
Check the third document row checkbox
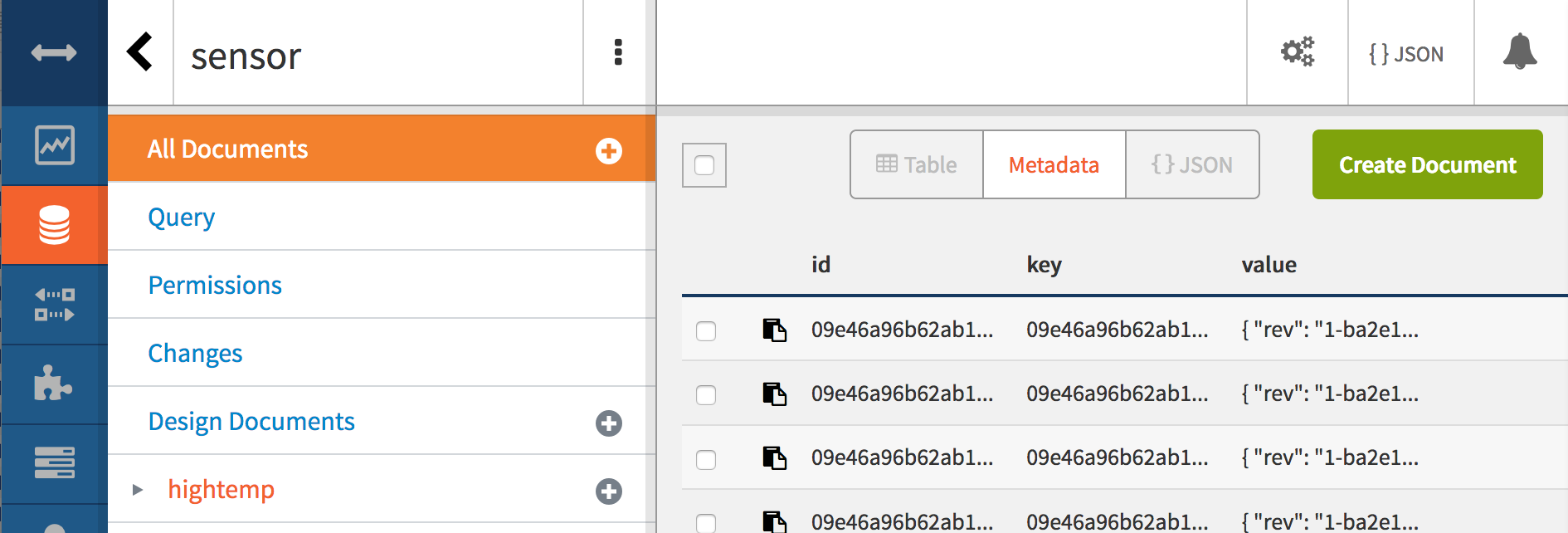pos(706,459)
